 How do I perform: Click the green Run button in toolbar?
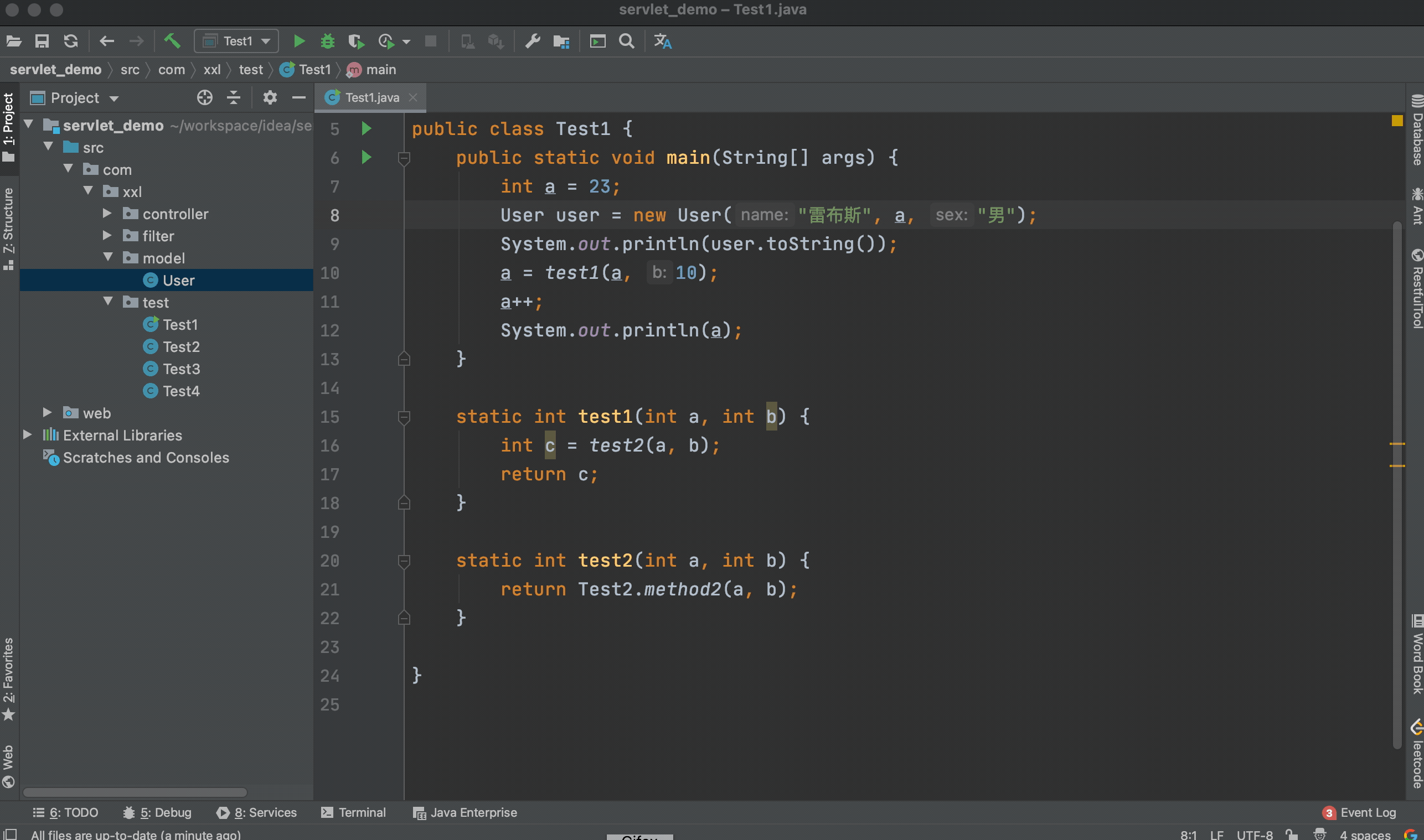(x=299, y=41)
